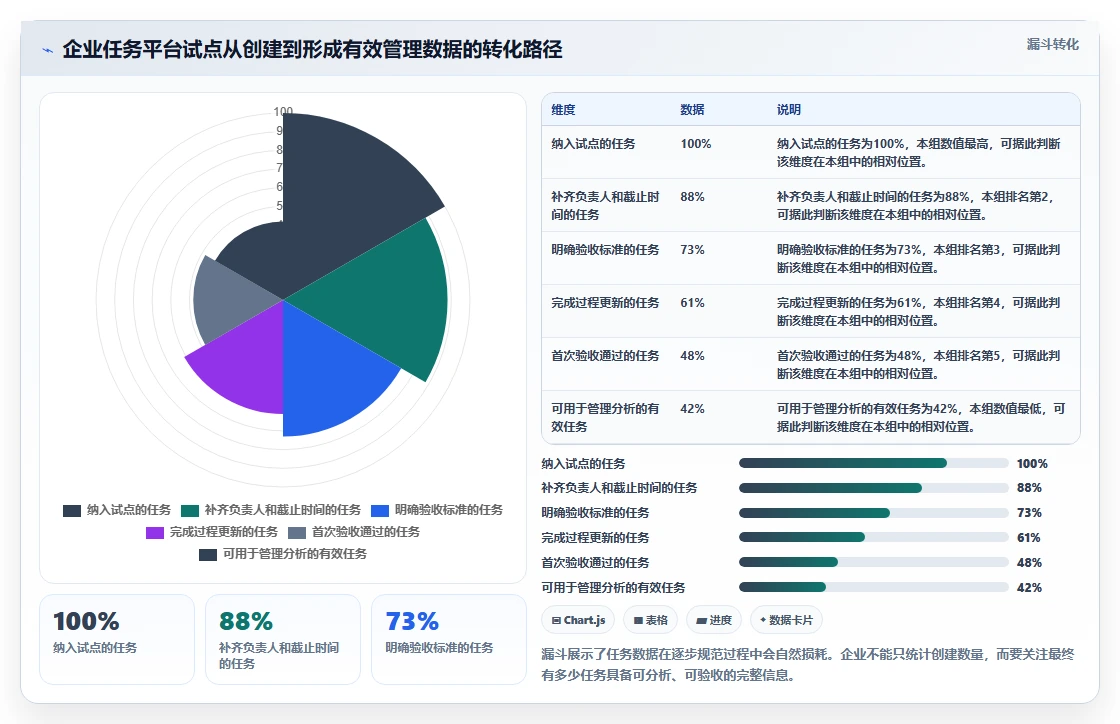Click the 61% label beside progress bar

coord(1029,538)
